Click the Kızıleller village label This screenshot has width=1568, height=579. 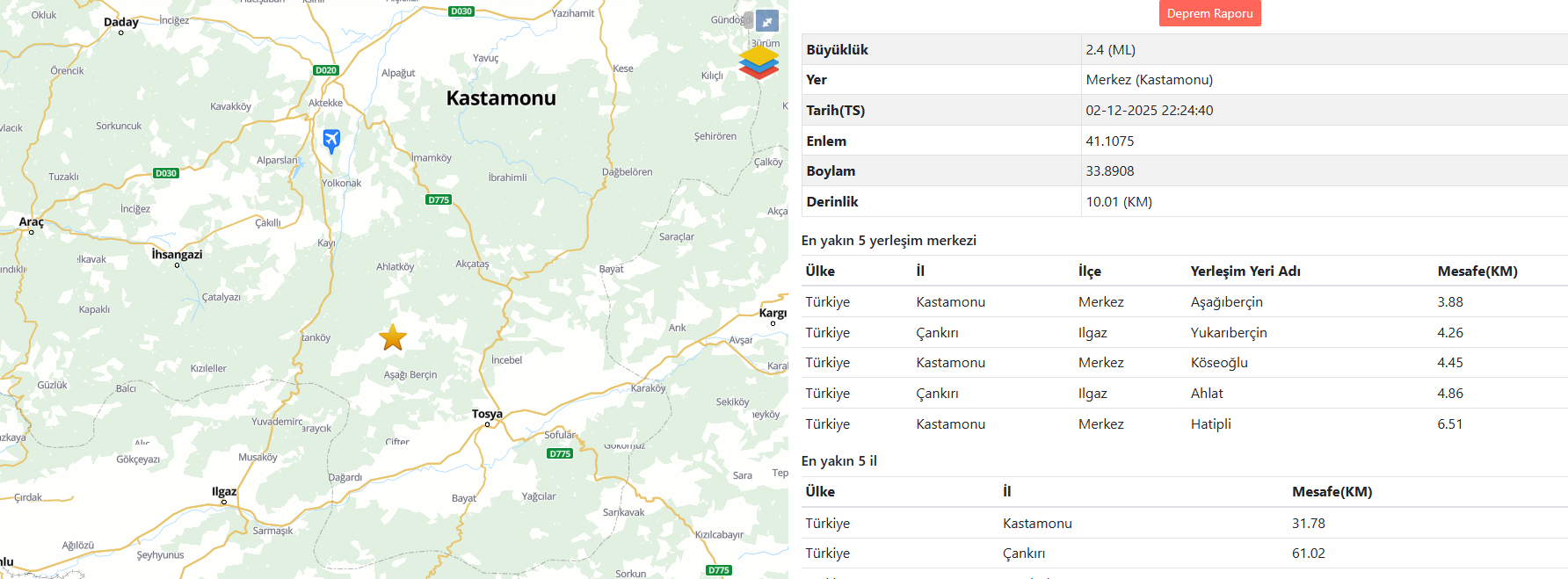(208, 368)
